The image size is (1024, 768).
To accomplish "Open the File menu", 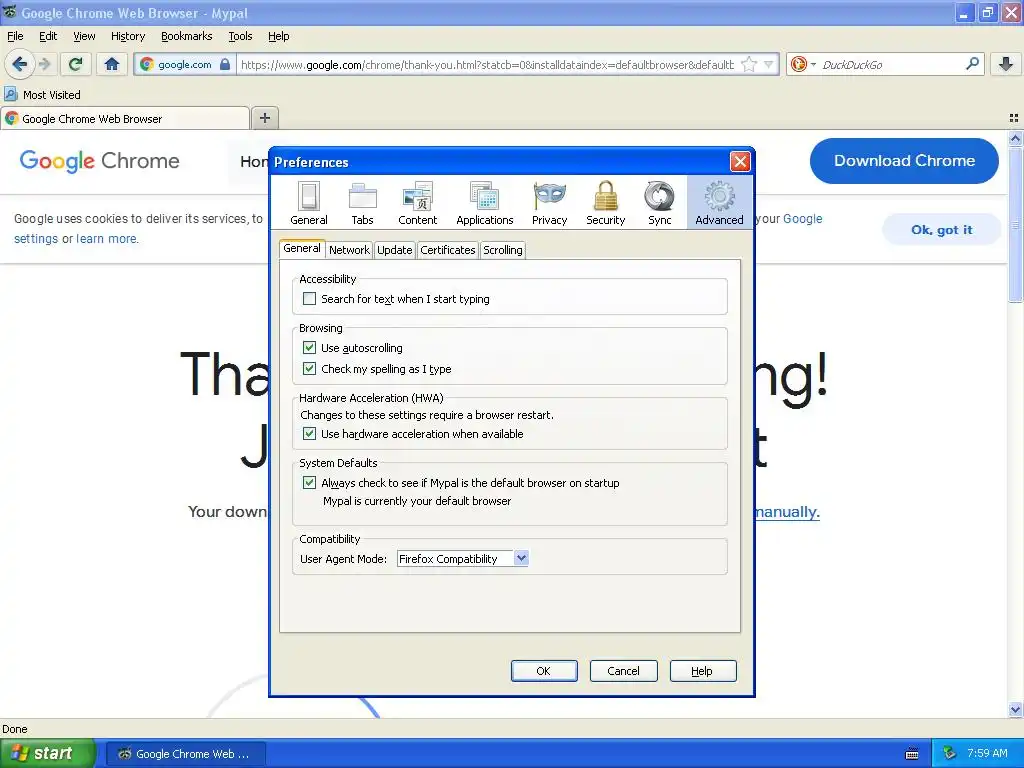I will click(x=15, y=36).
